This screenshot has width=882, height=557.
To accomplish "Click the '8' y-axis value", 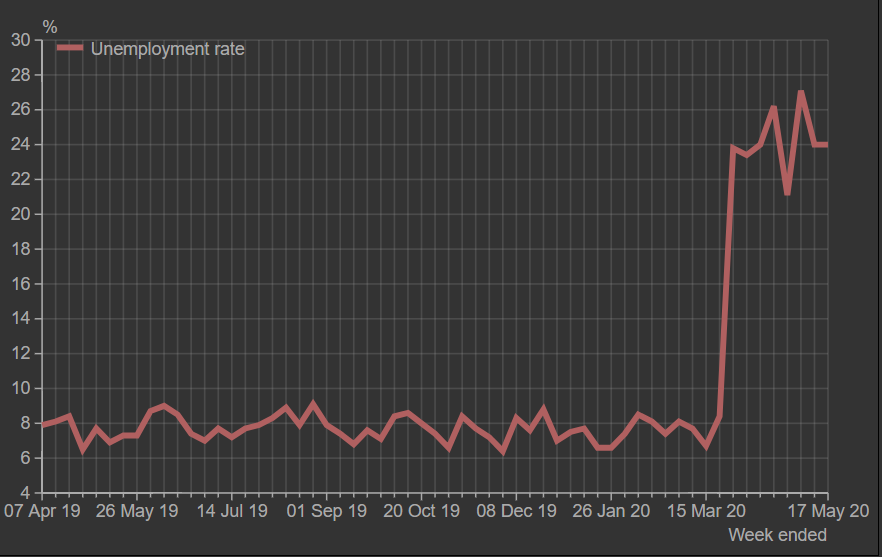I will coord(26,423).
